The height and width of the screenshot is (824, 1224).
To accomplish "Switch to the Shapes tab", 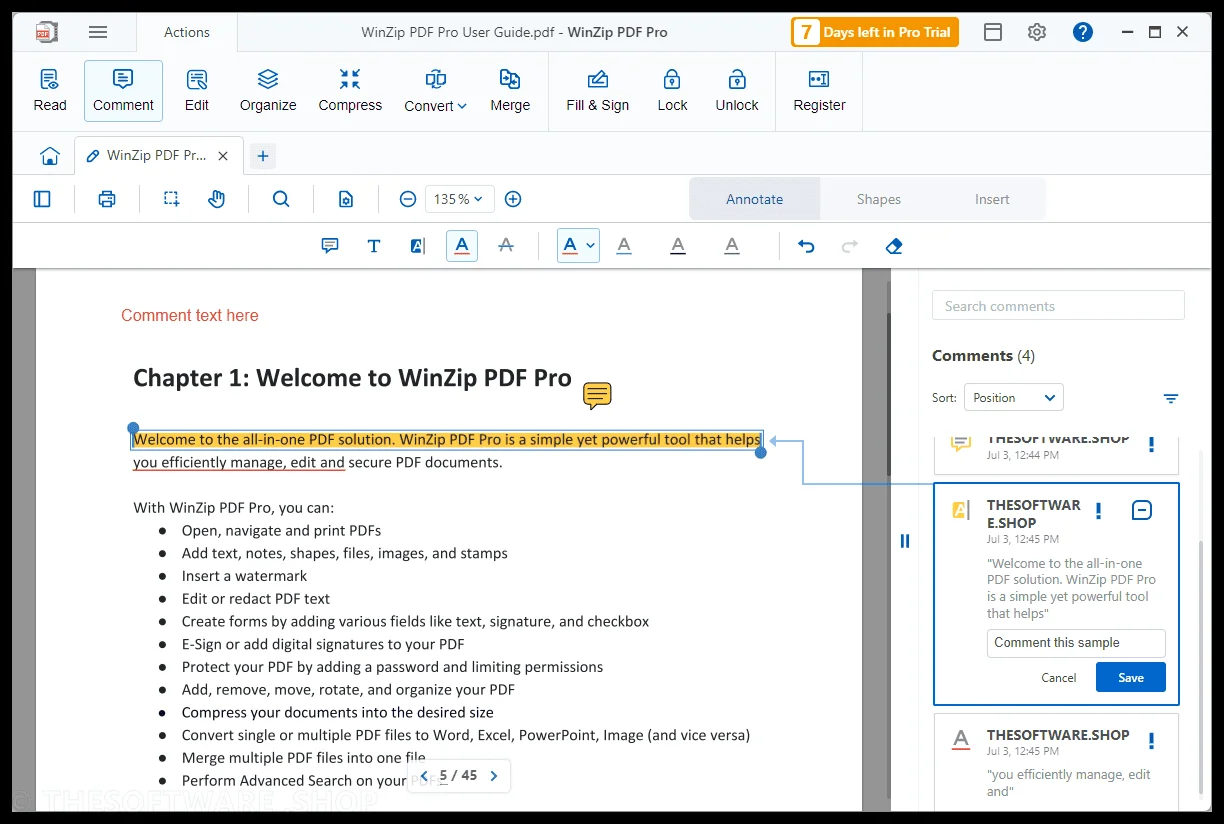I will (x=879, y=199).
